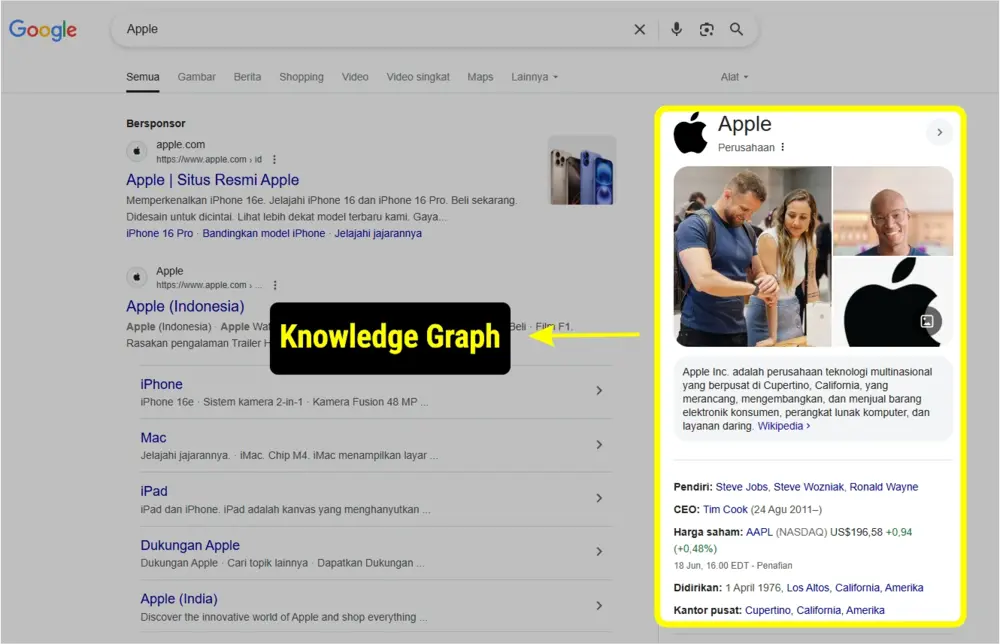
Task: Open Jelajahi jajarannya link
Action: pyautogui.click(x=378, y=233)
